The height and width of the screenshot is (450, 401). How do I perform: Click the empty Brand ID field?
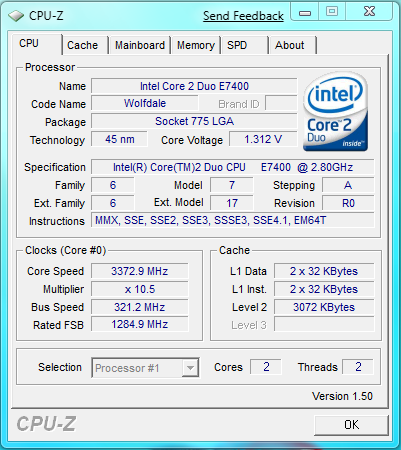pyautogui.click(x=281, y=104)
